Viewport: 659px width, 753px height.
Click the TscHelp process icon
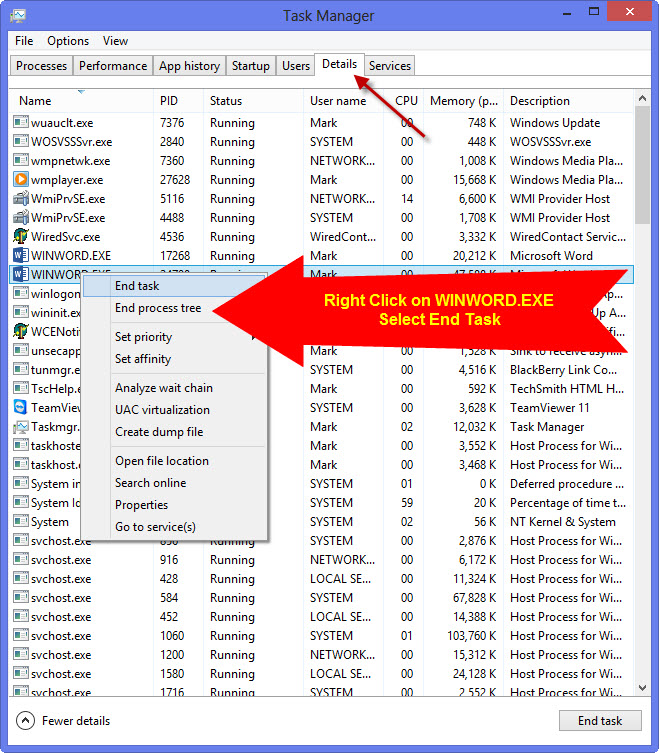pos(21,389)
